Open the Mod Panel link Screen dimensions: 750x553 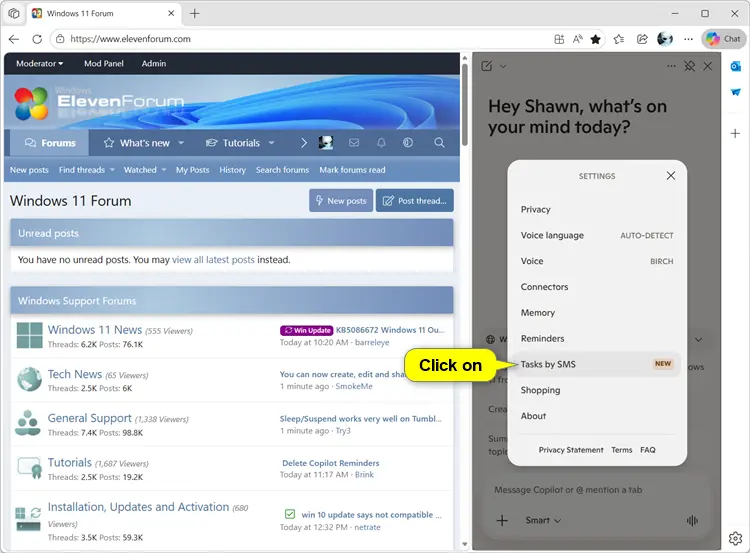[104, 64]
